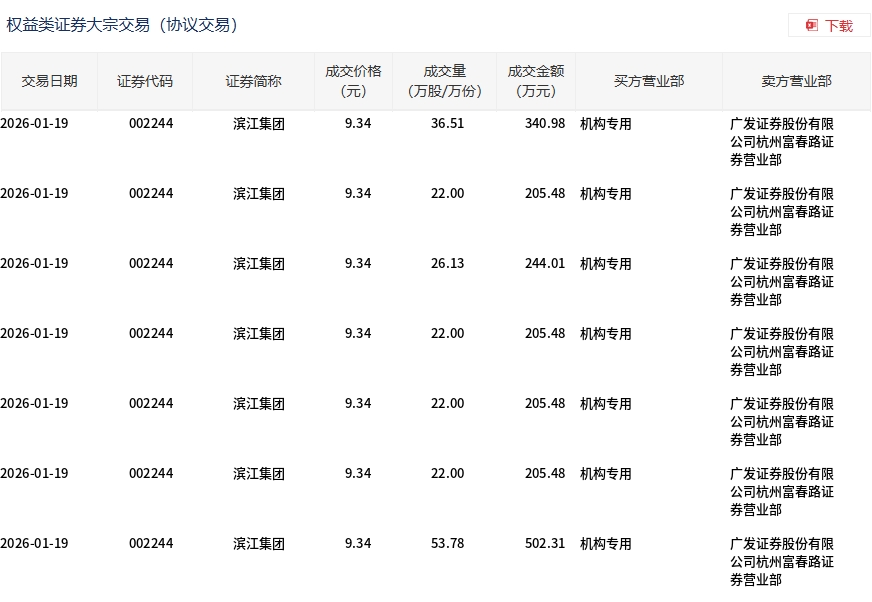Screen dimensions: 872x602
Task: Select the 成交量 column header
Action: (x=445, y=81)
